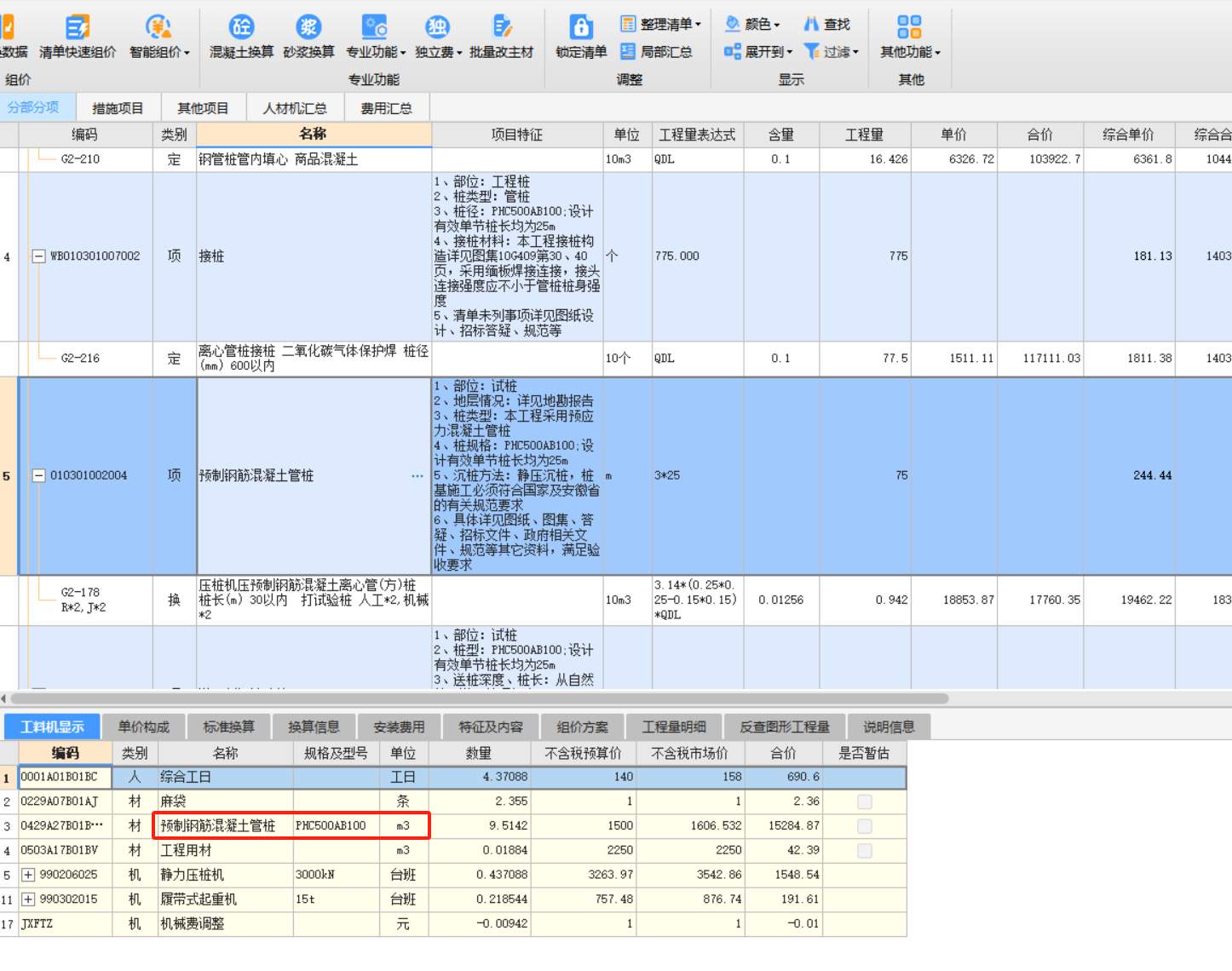
Task: Switch to 措施项目 tab
Action: (x=118, y=108)
